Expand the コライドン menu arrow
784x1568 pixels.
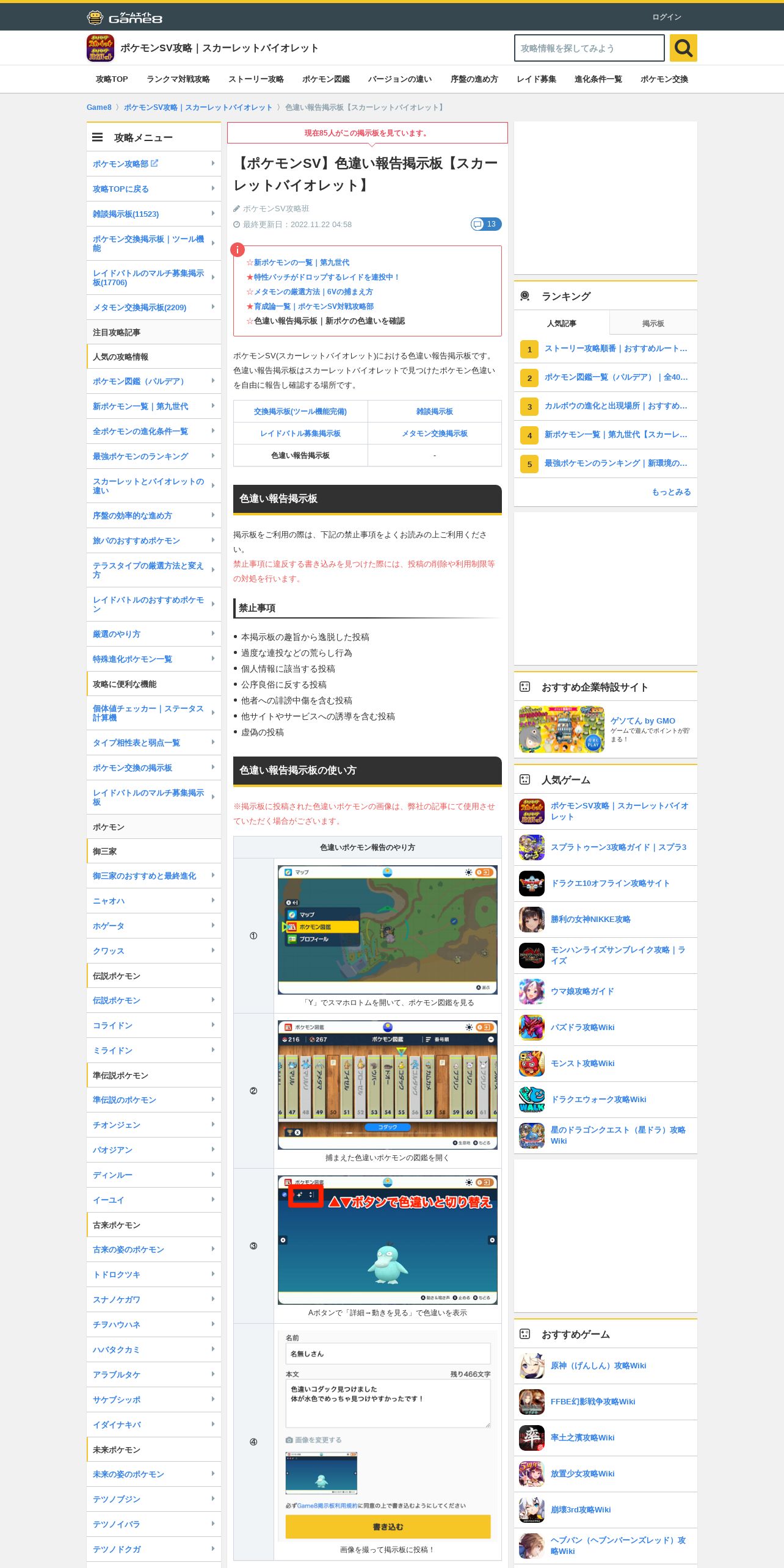click(212, 1025)
